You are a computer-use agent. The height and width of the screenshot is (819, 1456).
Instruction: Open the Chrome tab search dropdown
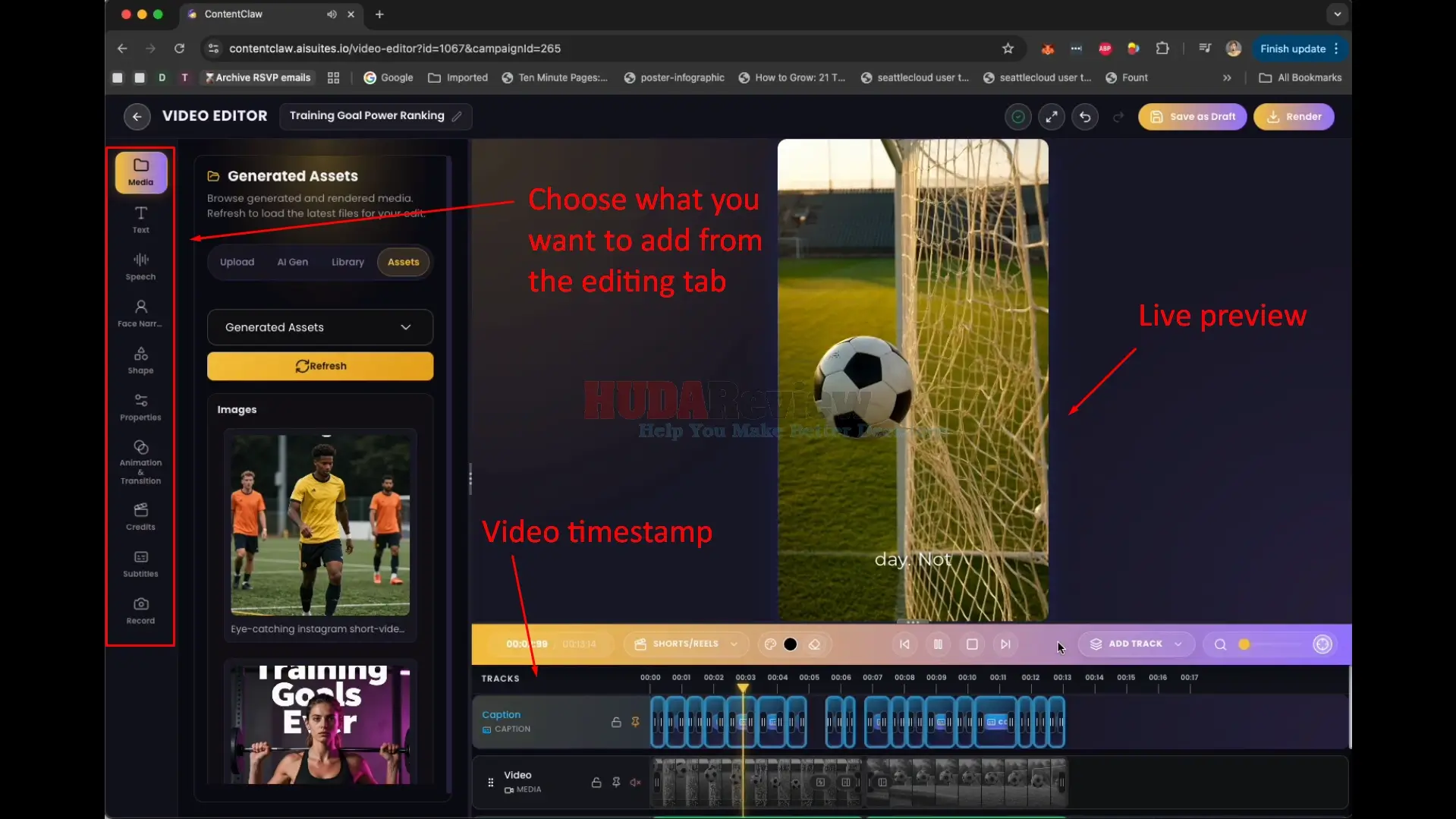tap(1337, 14)
